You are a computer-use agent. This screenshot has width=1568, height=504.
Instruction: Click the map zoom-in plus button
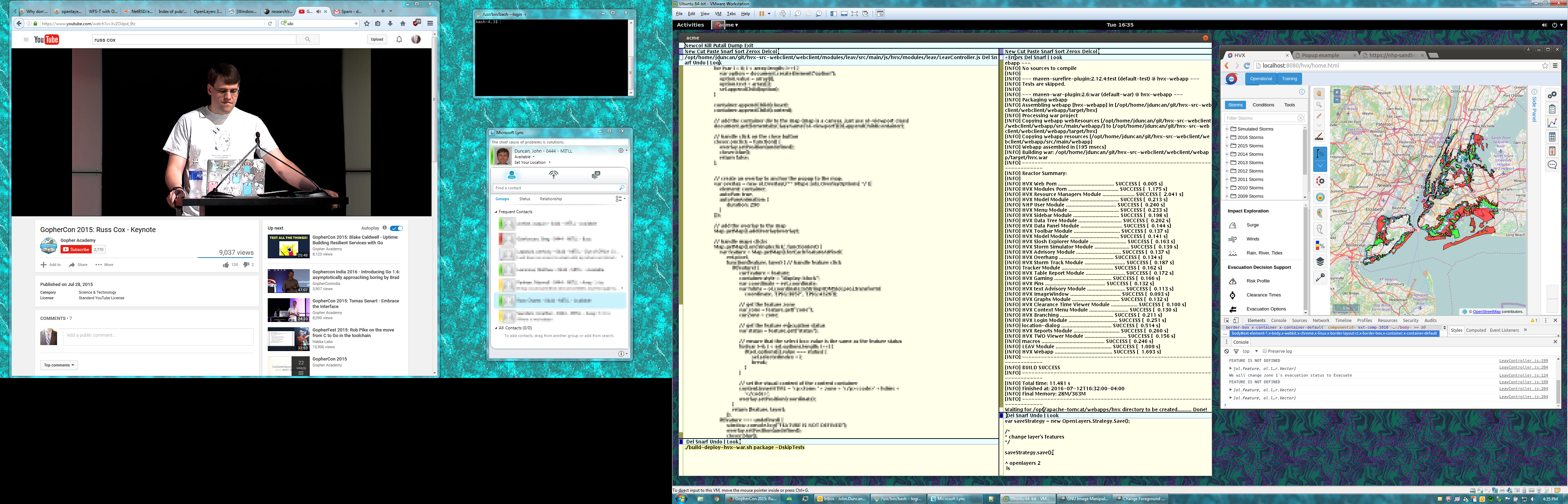(1337, 92)
